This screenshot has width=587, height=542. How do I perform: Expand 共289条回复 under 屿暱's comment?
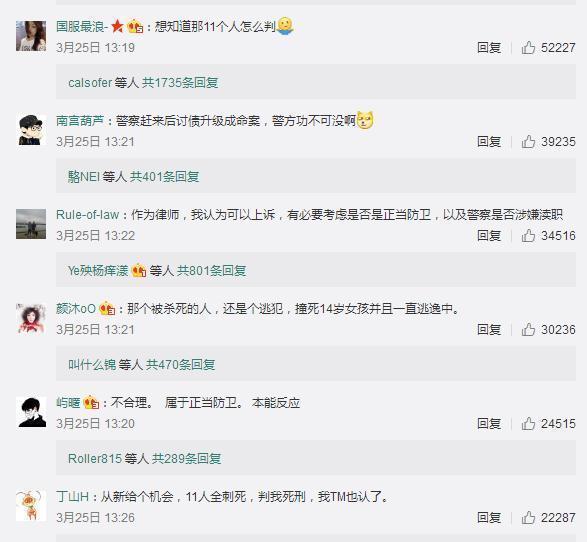tap(186, 458)
